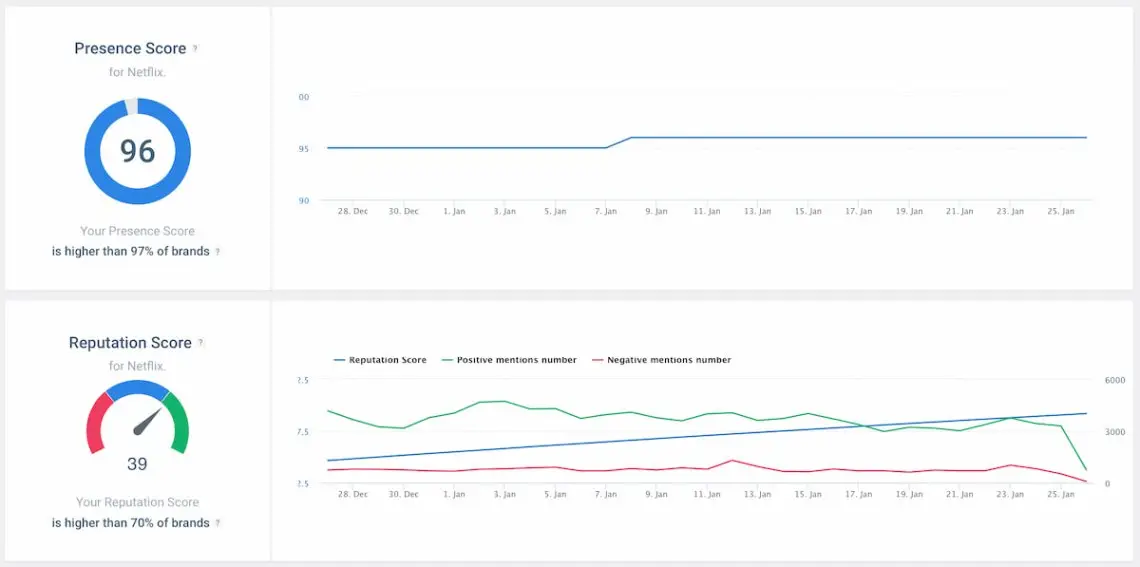The height and width of the screenshot is (567, 1140).
Task: Click '30. Dec' date on reputation chart axis
Action: point(404,494)
